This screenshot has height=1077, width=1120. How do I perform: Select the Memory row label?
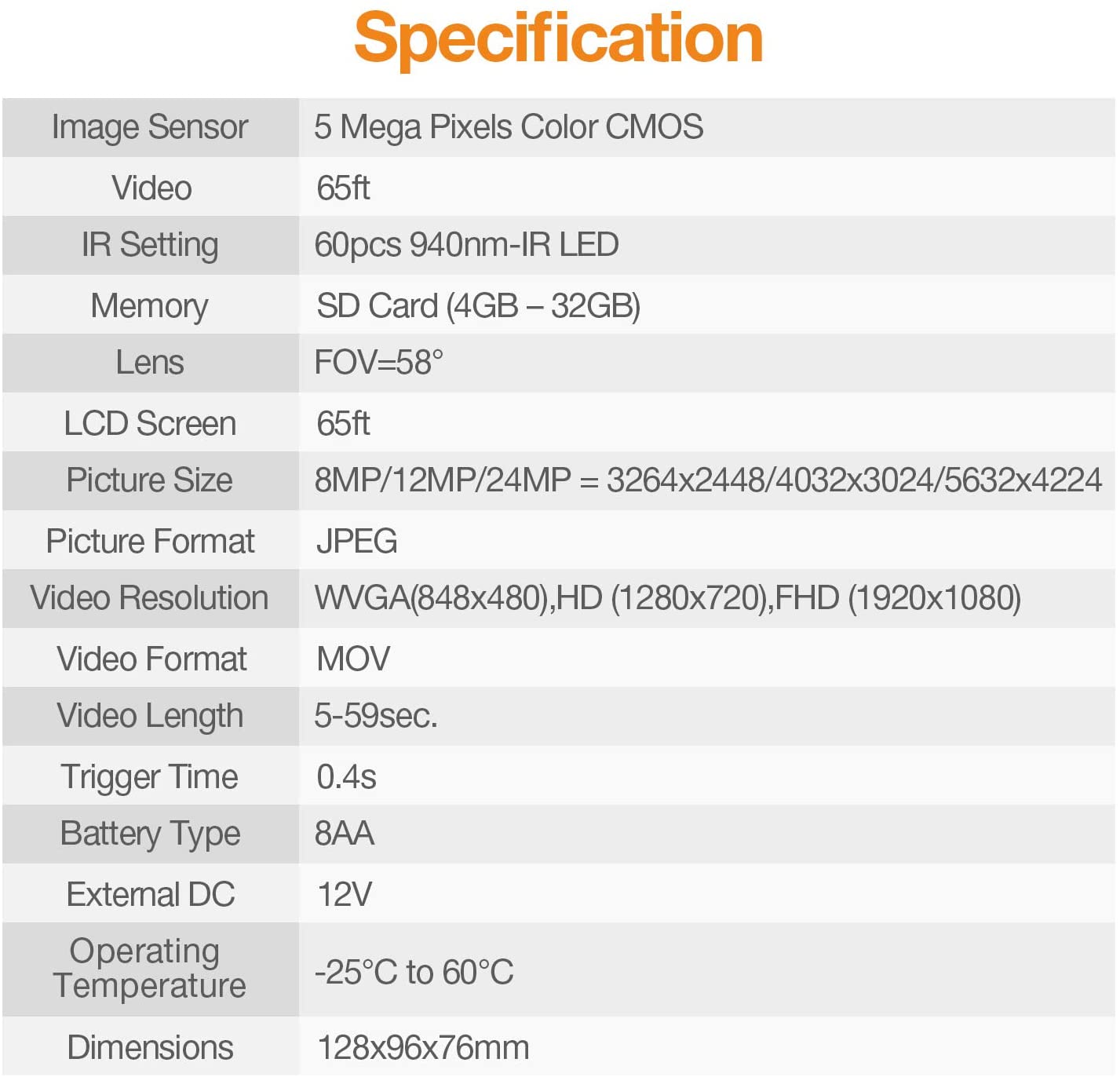[150, 305]
